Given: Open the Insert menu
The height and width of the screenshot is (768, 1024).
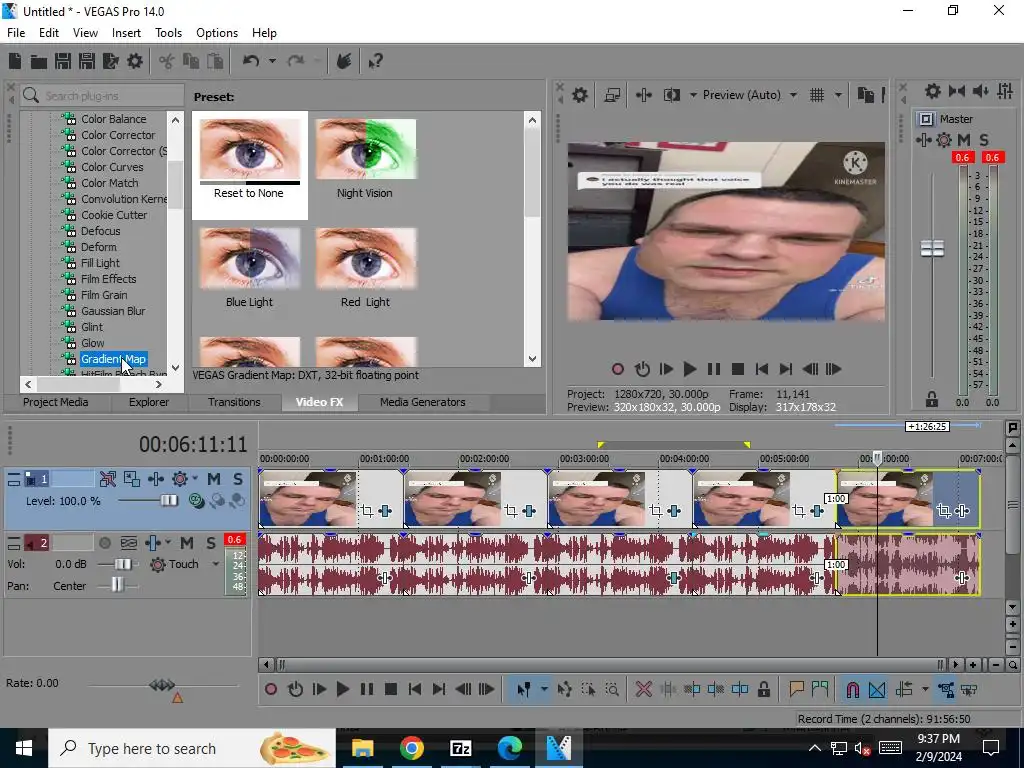Looking at the screenshot, I should (126, 33).
